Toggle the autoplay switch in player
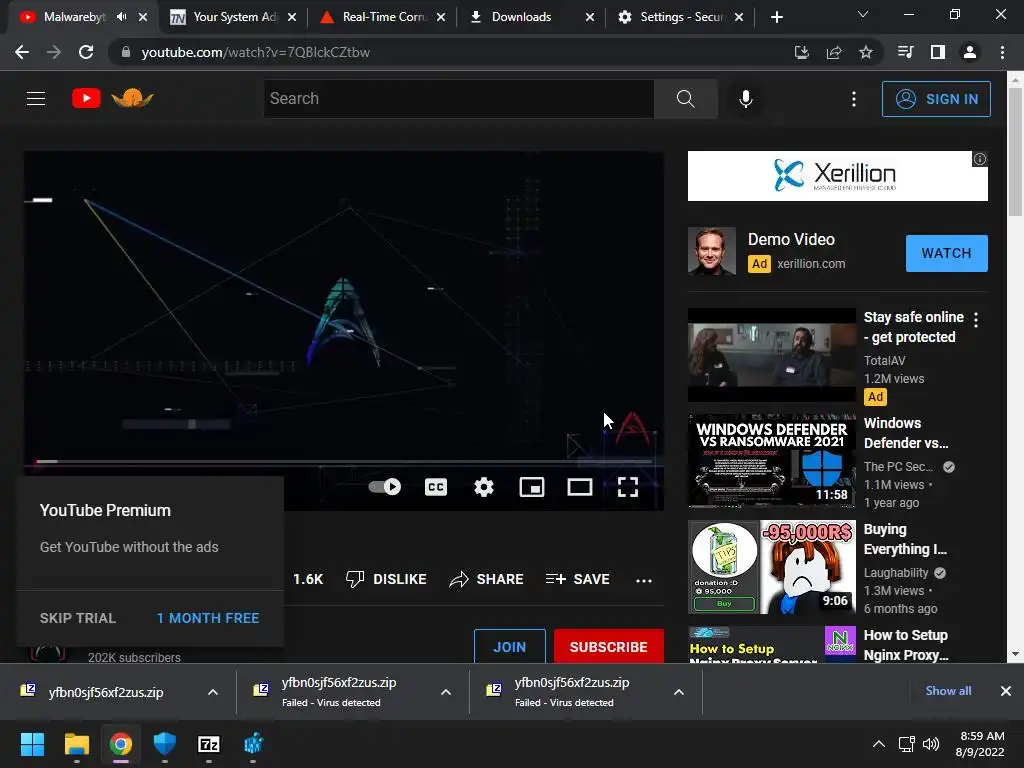Screen dimensions: 1024x768 [385, 487]
